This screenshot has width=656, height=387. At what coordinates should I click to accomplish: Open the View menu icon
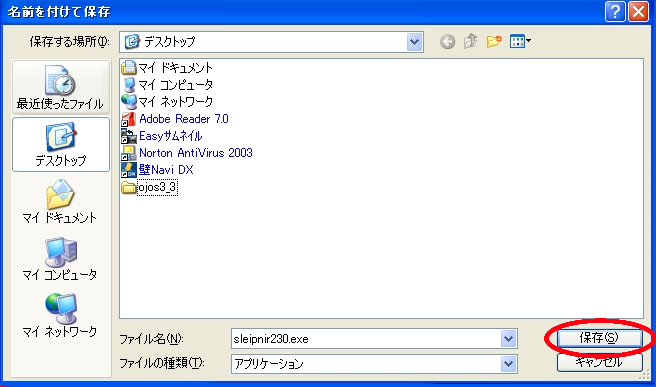(x=520, y=41)
